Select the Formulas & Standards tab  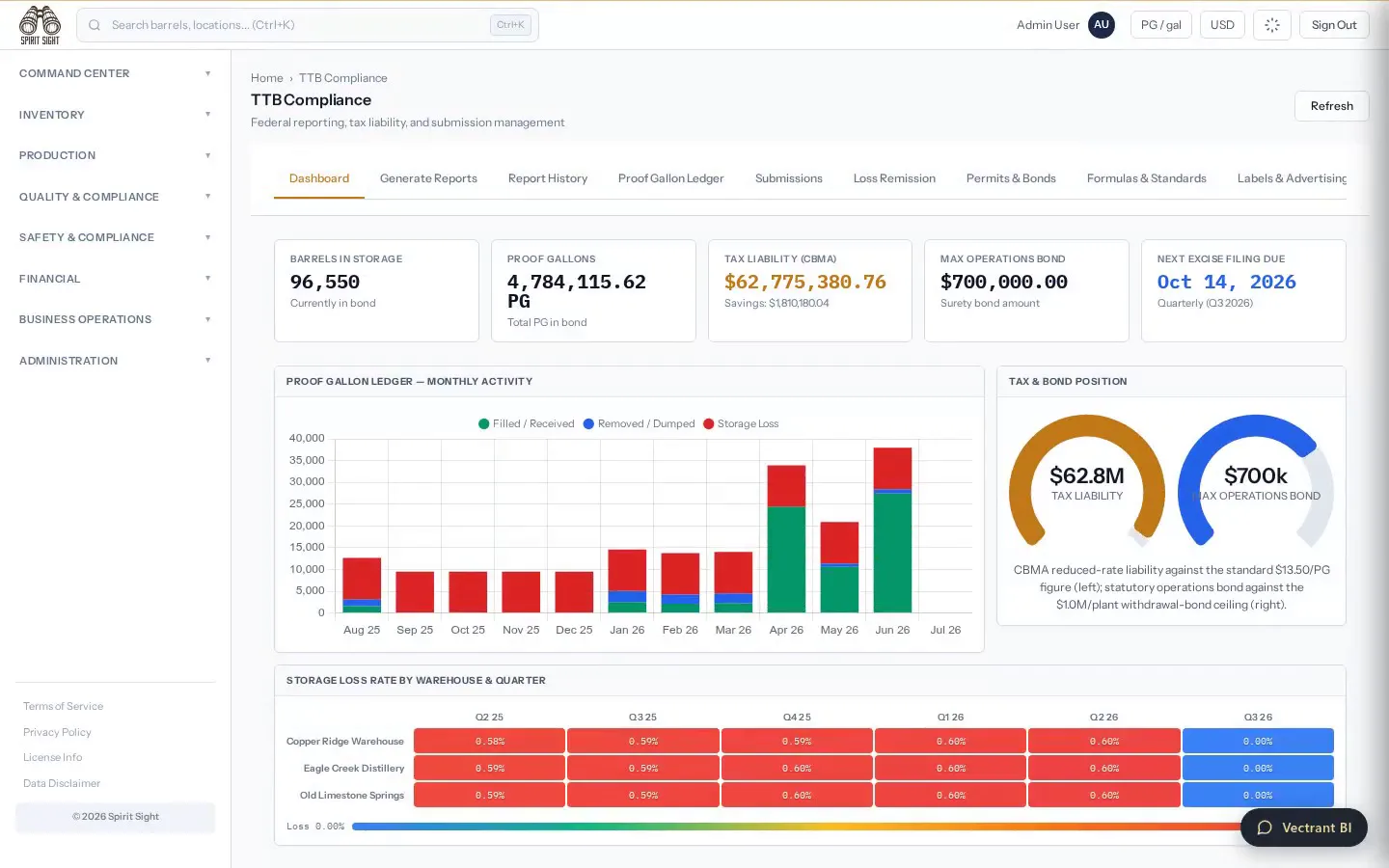[1146, 178]
